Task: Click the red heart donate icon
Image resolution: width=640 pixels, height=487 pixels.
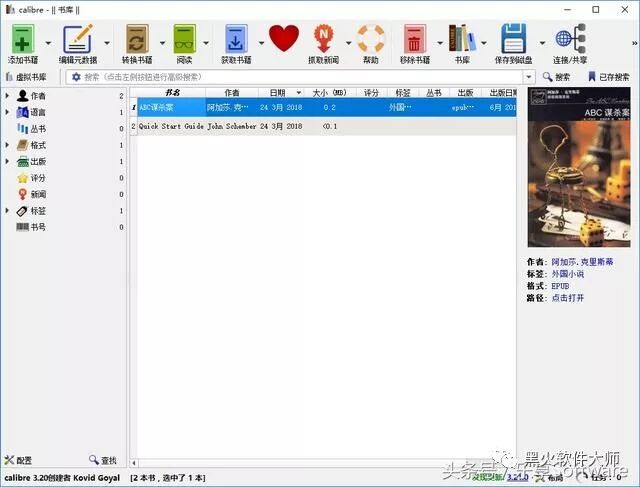Action: click(284, 38)
